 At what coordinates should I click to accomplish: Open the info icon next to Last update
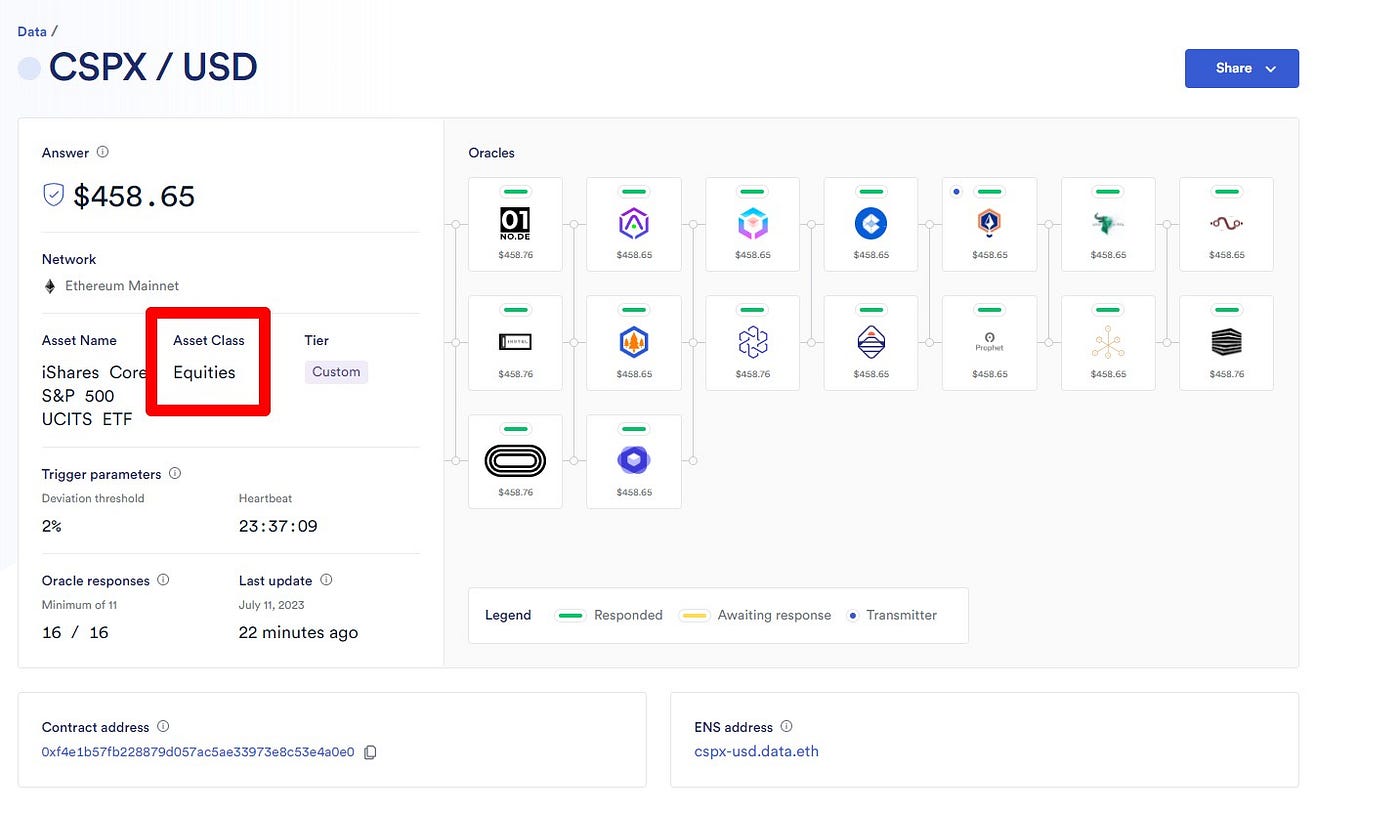pyautogui.click(x=326, y=580)
